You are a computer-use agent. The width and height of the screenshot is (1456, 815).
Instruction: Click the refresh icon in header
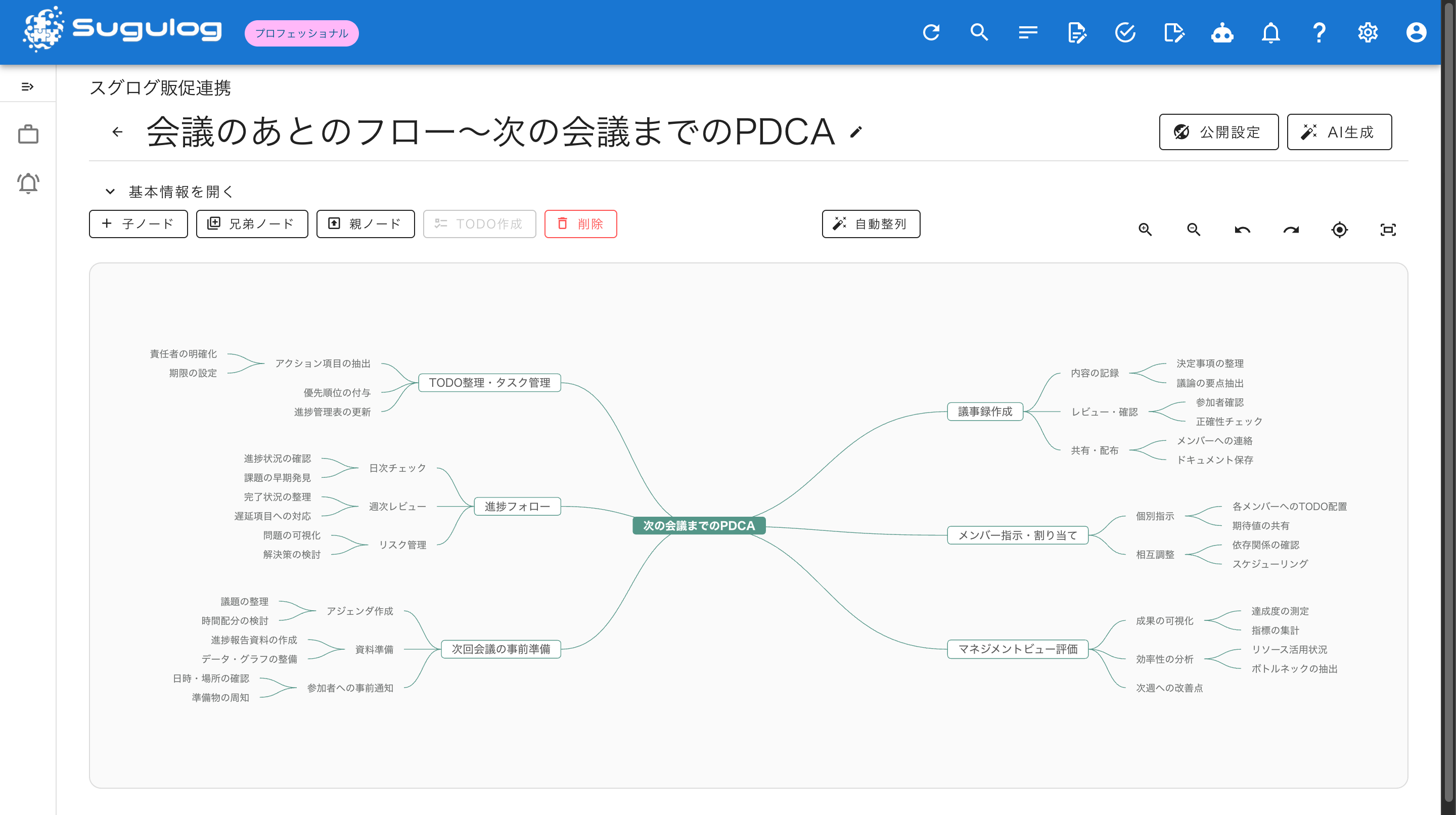(x=931, y=32)
